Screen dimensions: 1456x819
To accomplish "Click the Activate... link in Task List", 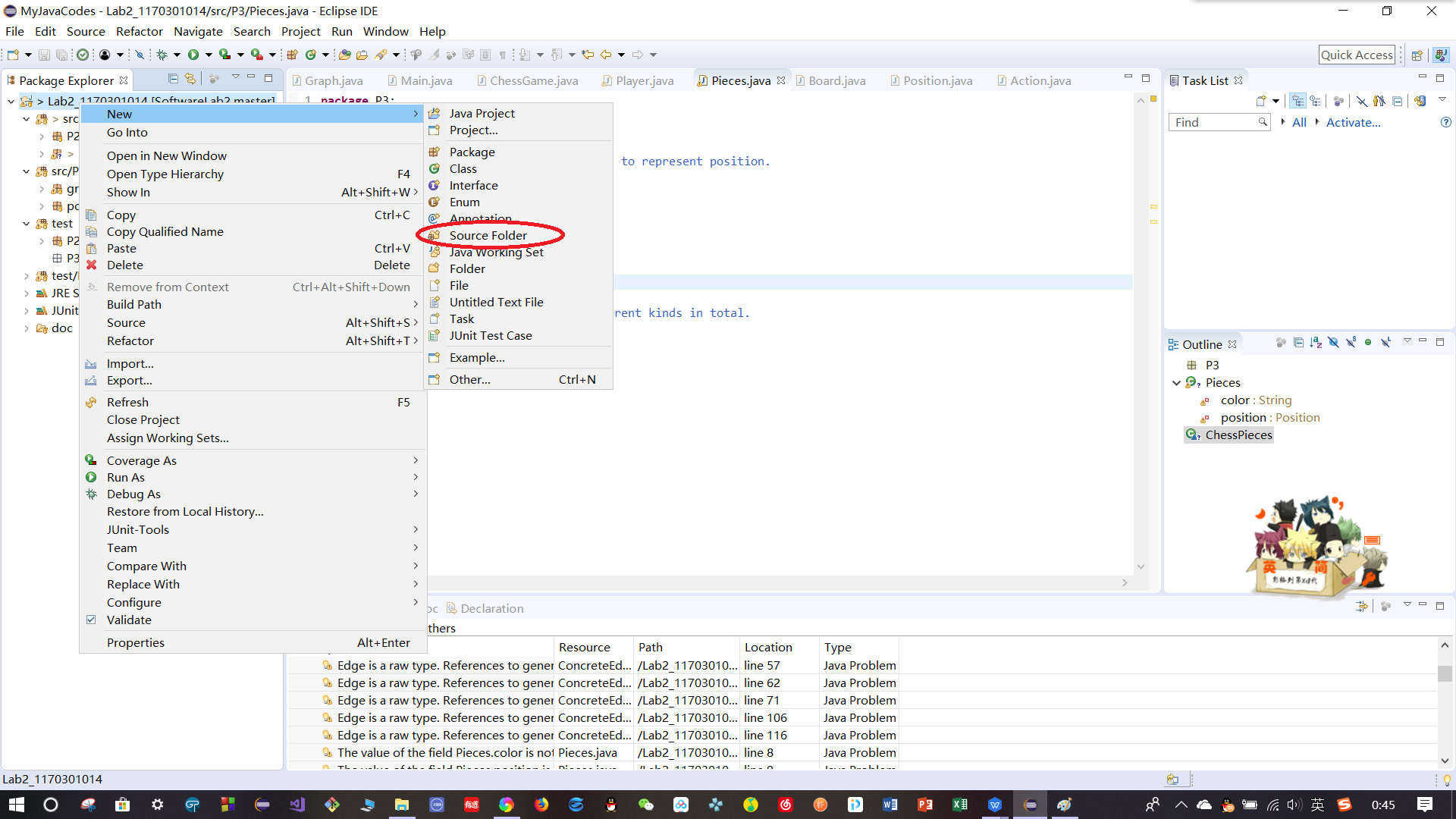I will [x=1353, y=122].
